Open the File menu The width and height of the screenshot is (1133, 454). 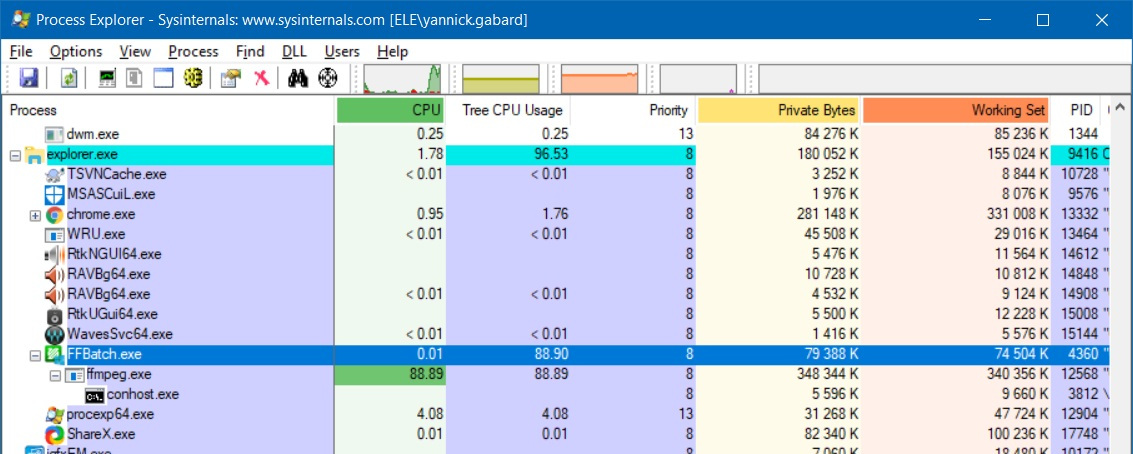22,51
